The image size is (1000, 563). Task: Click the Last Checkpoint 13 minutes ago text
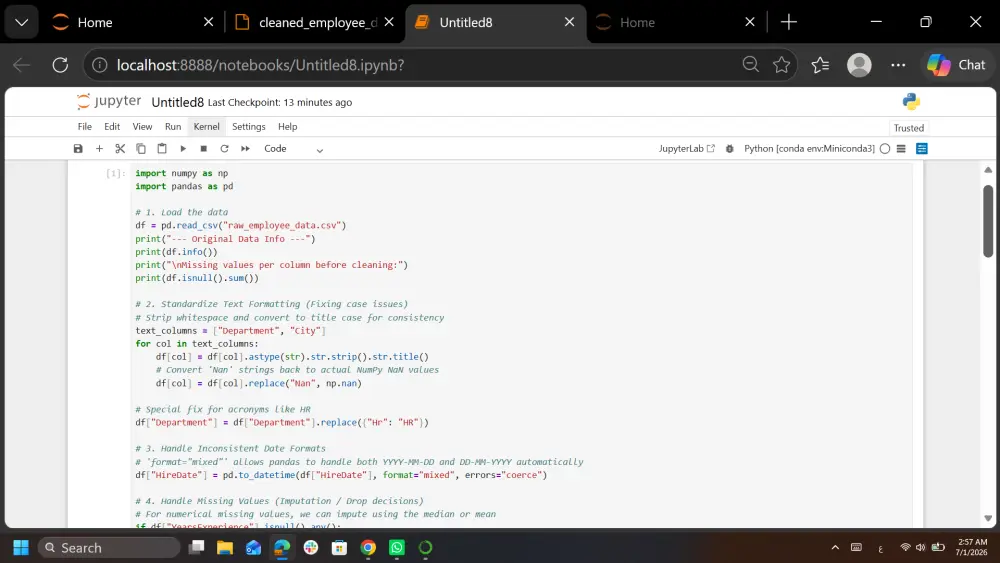point(280,102)
